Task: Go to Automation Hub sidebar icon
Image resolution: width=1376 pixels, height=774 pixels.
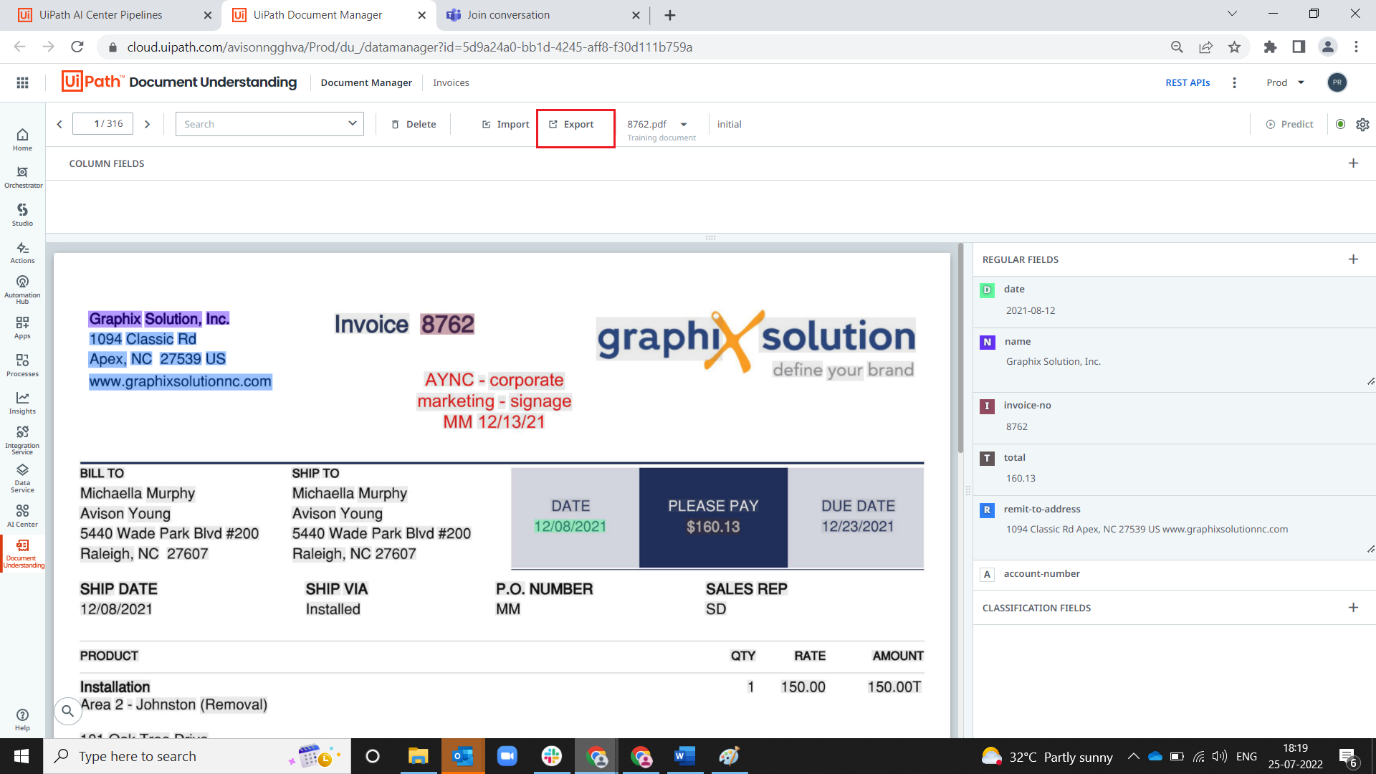Action: click(22, 289)
